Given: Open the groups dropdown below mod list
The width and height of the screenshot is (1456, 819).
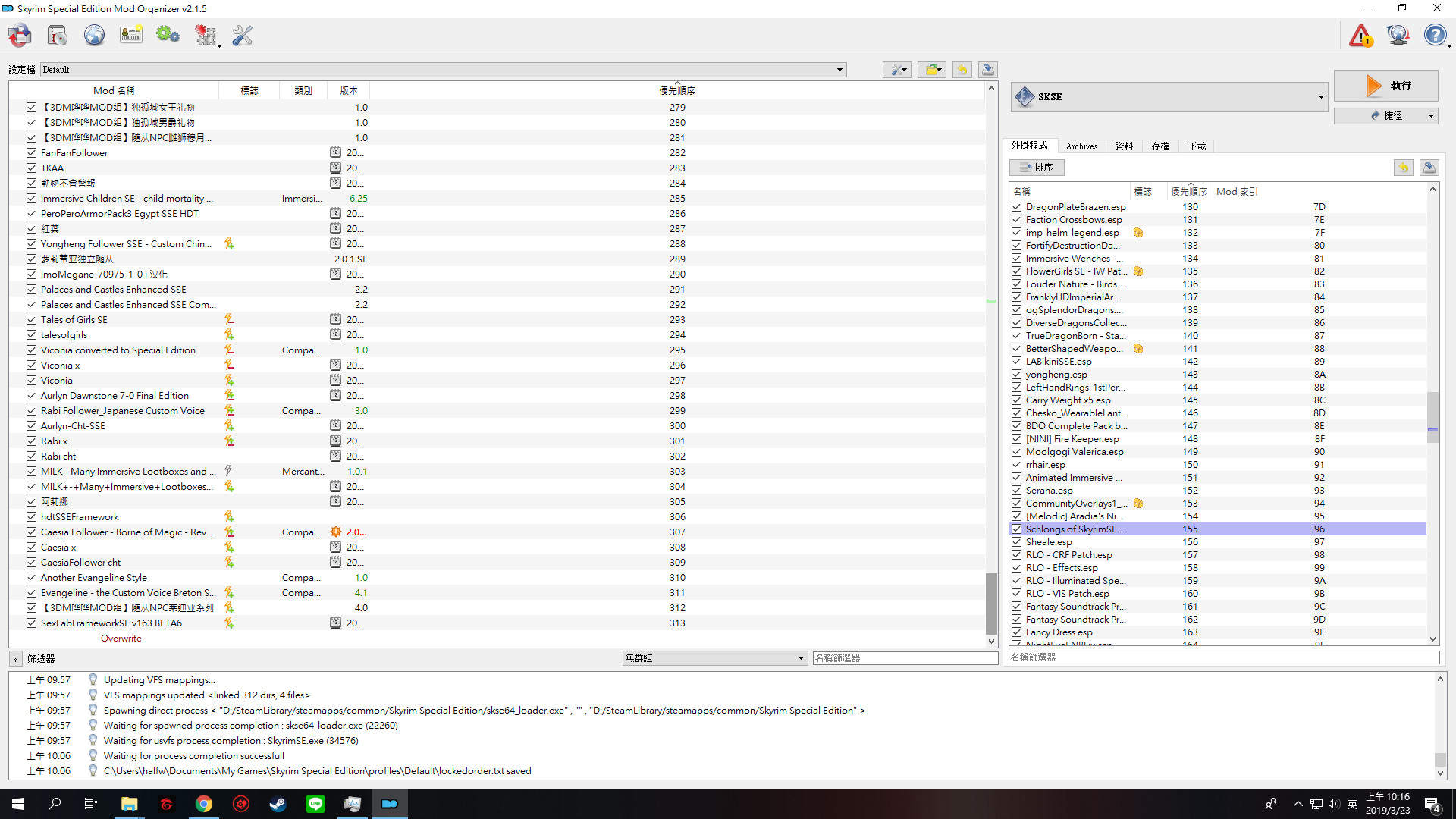Looking at the screenshot, I should (x=714, y=658).
